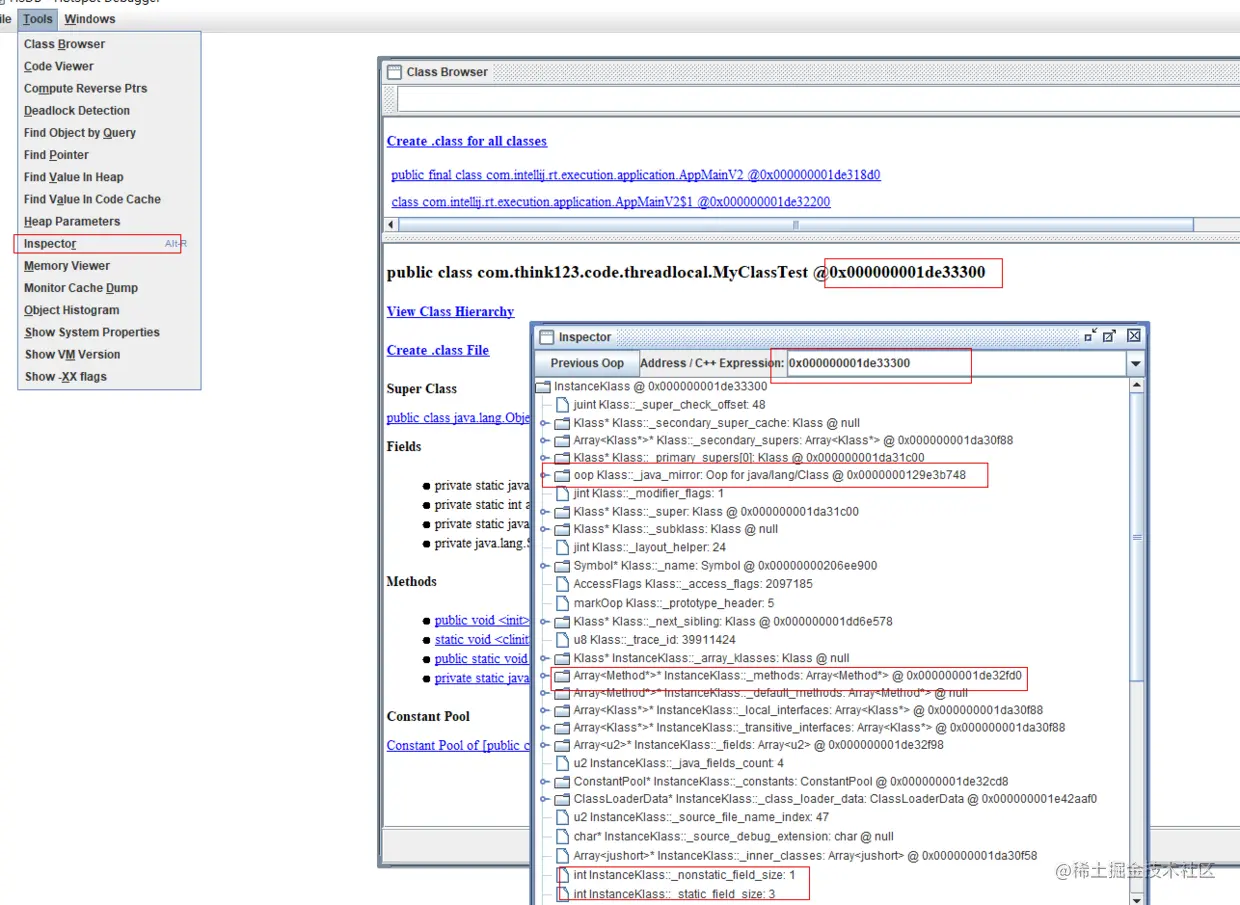Click the Previous Oop button

pyautogui.click(x=587, y=364)
